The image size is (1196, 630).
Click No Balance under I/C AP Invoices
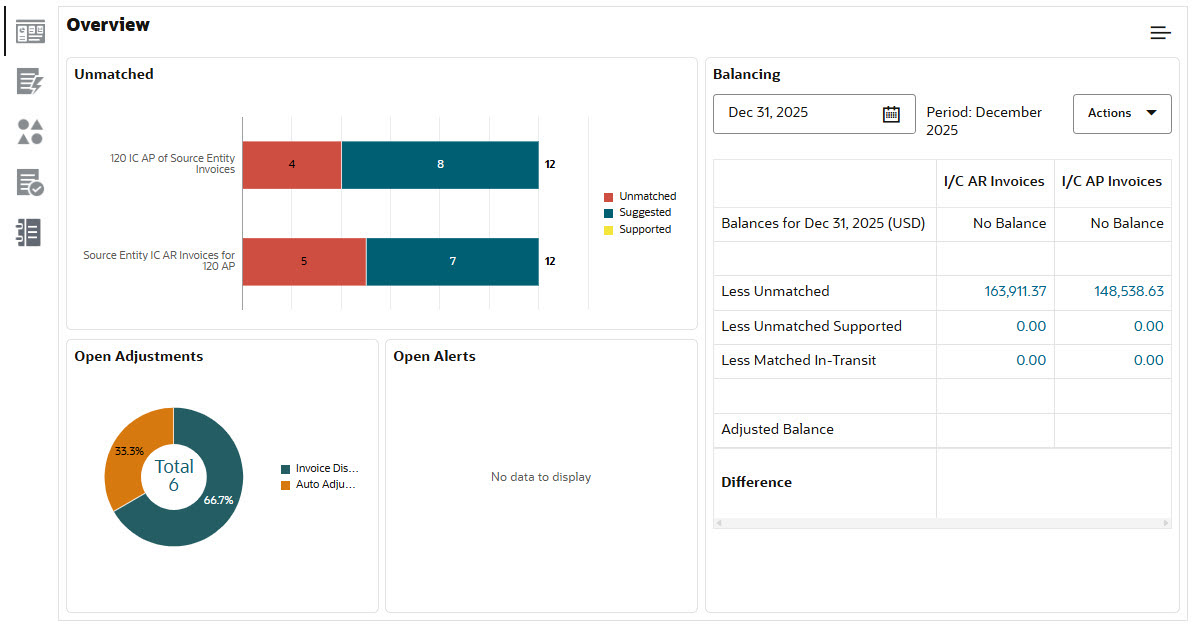pyautogui.click(x=1127, y=223)
